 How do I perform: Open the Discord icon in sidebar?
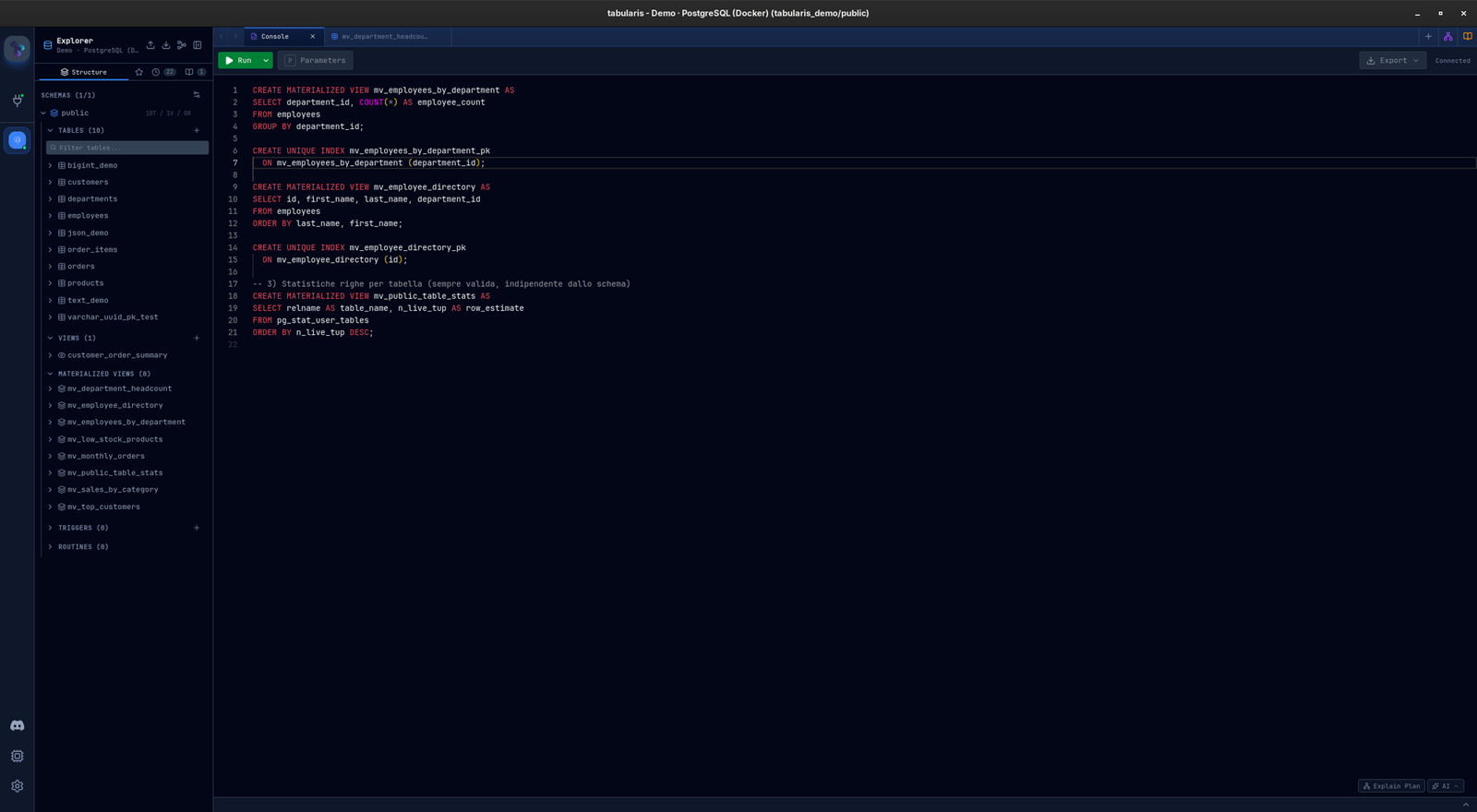point(18,725)
